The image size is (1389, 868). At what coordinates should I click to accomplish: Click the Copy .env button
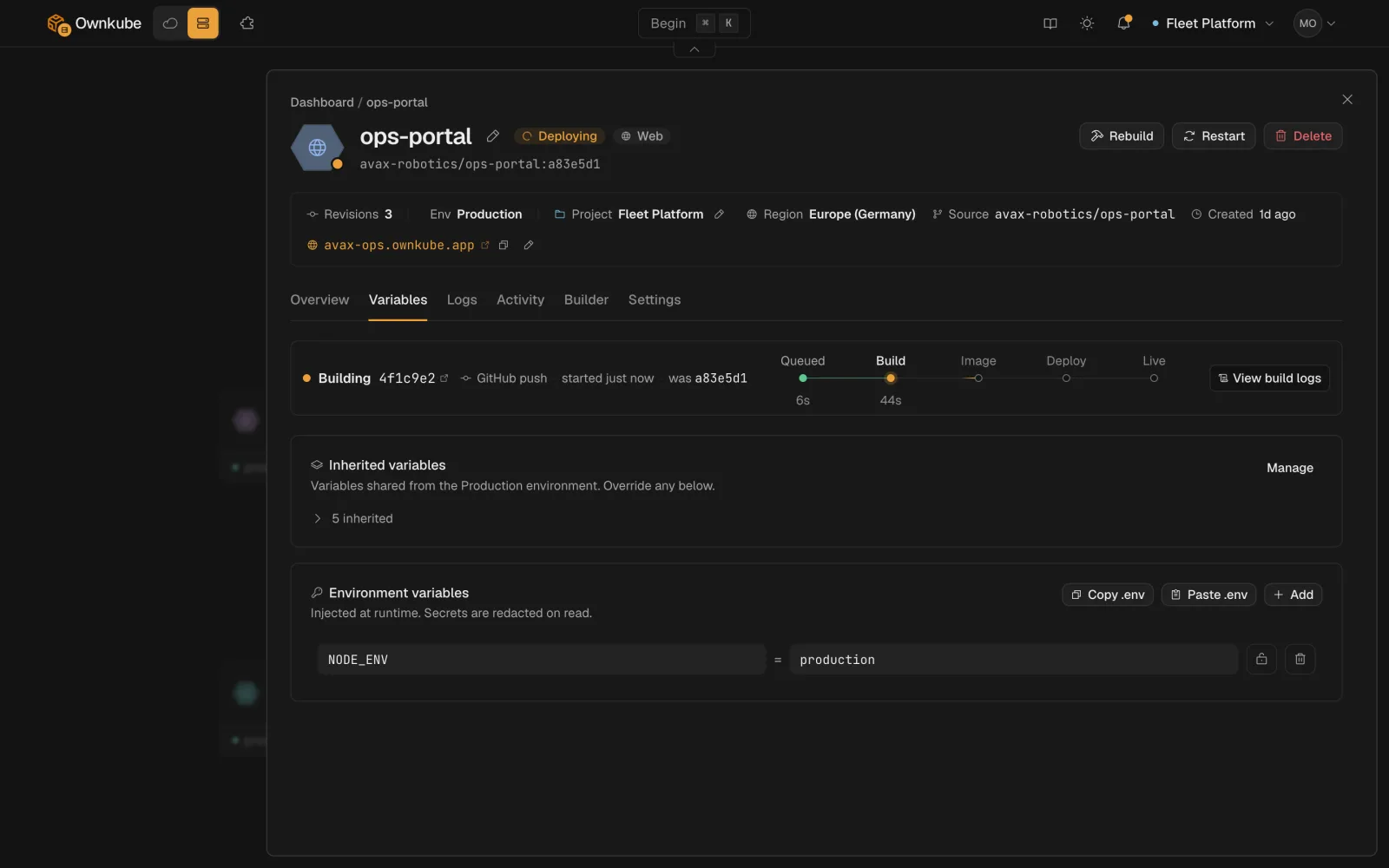click(x=1108, y=595)
